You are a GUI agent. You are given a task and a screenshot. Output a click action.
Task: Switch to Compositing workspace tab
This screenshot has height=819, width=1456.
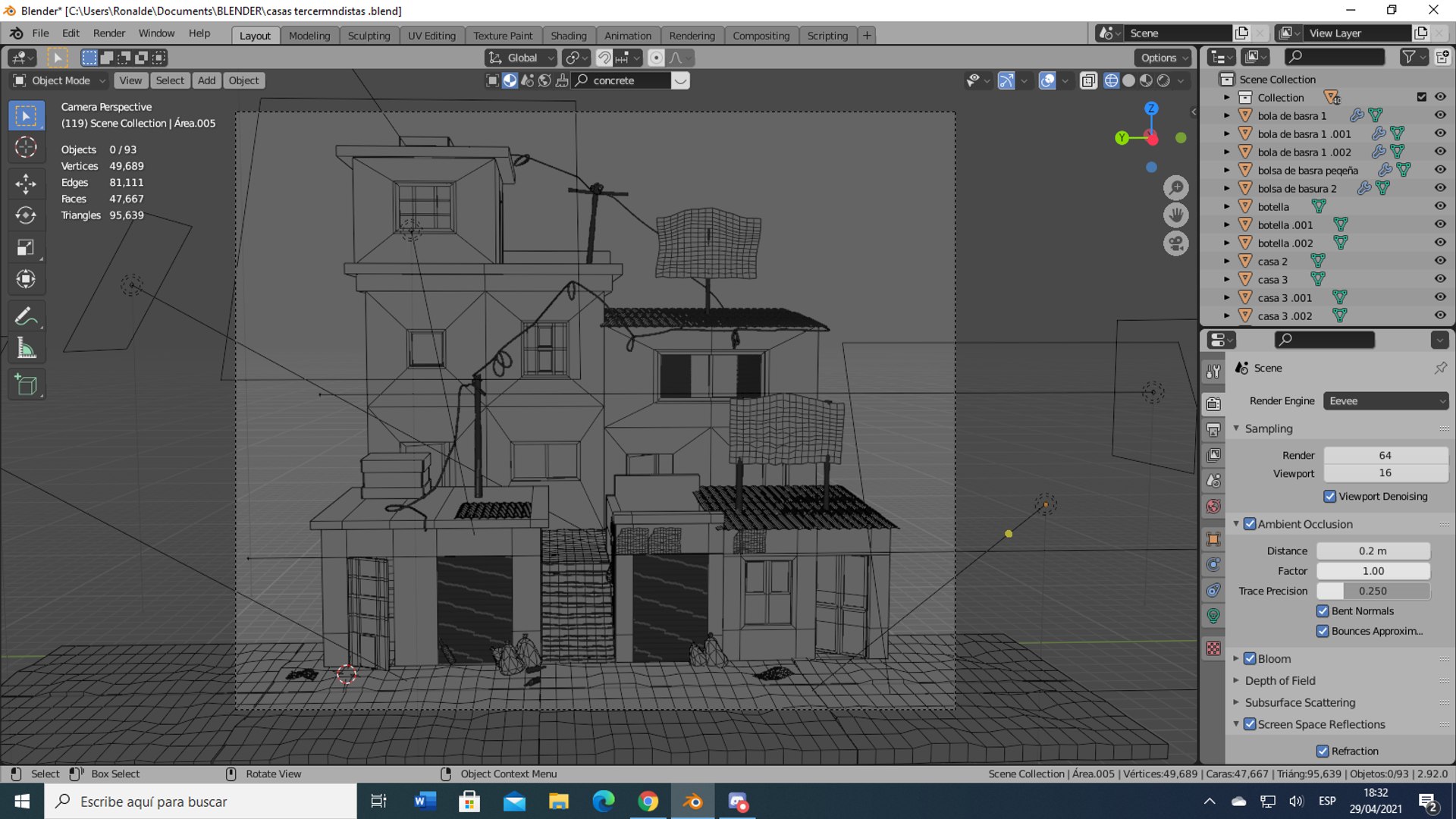coord(761,36)
